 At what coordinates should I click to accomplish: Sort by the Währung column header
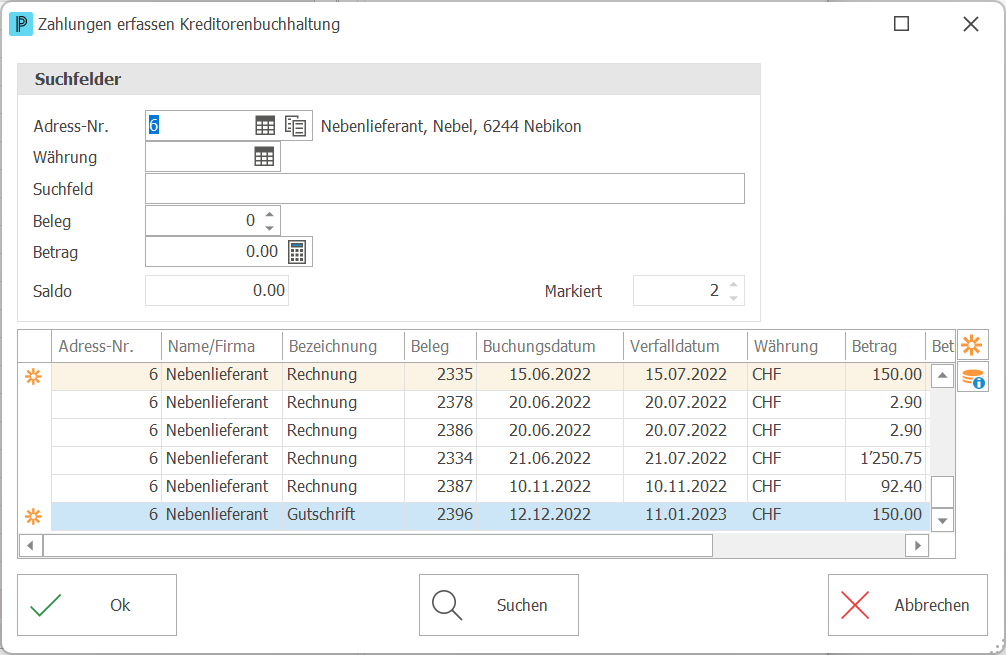[x=796, y=346]
